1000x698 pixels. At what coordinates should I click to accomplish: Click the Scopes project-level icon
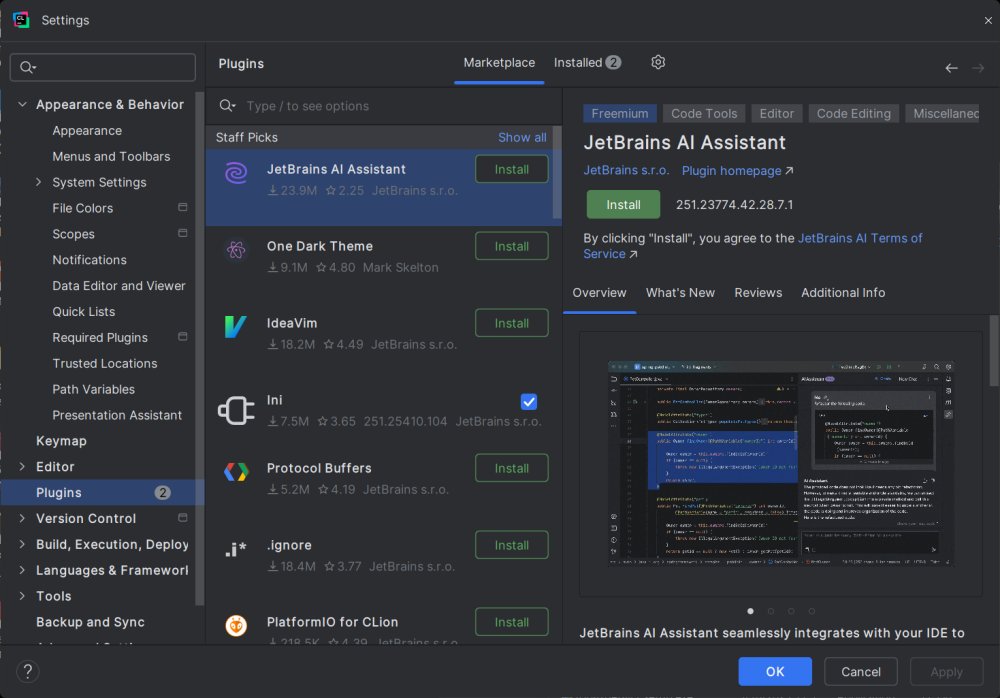pyautogui.click(x=182, y=233)
